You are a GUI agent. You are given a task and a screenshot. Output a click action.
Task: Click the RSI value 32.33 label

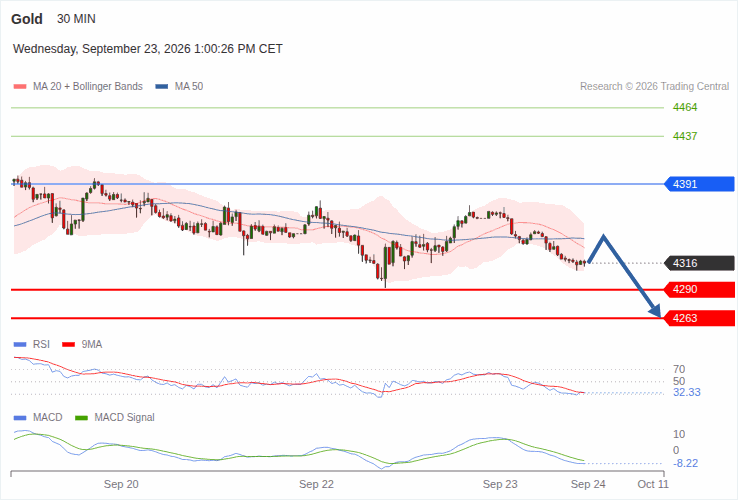pyautogui.click(x=687, y=392)
